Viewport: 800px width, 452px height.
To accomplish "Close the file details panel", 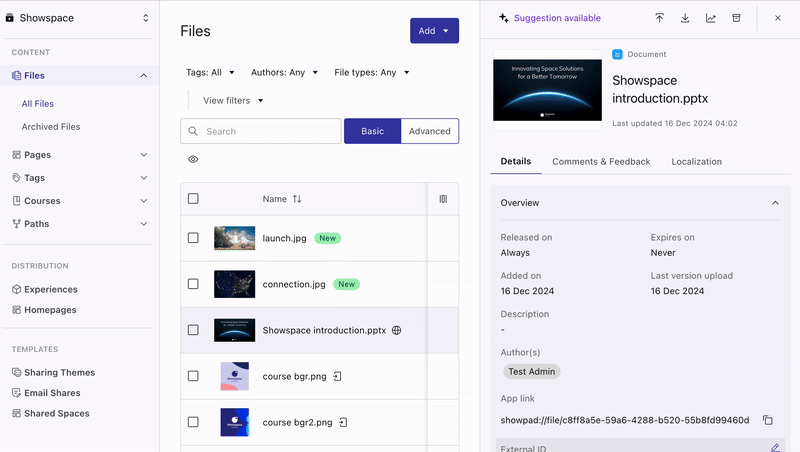I will tap(778, 18).
